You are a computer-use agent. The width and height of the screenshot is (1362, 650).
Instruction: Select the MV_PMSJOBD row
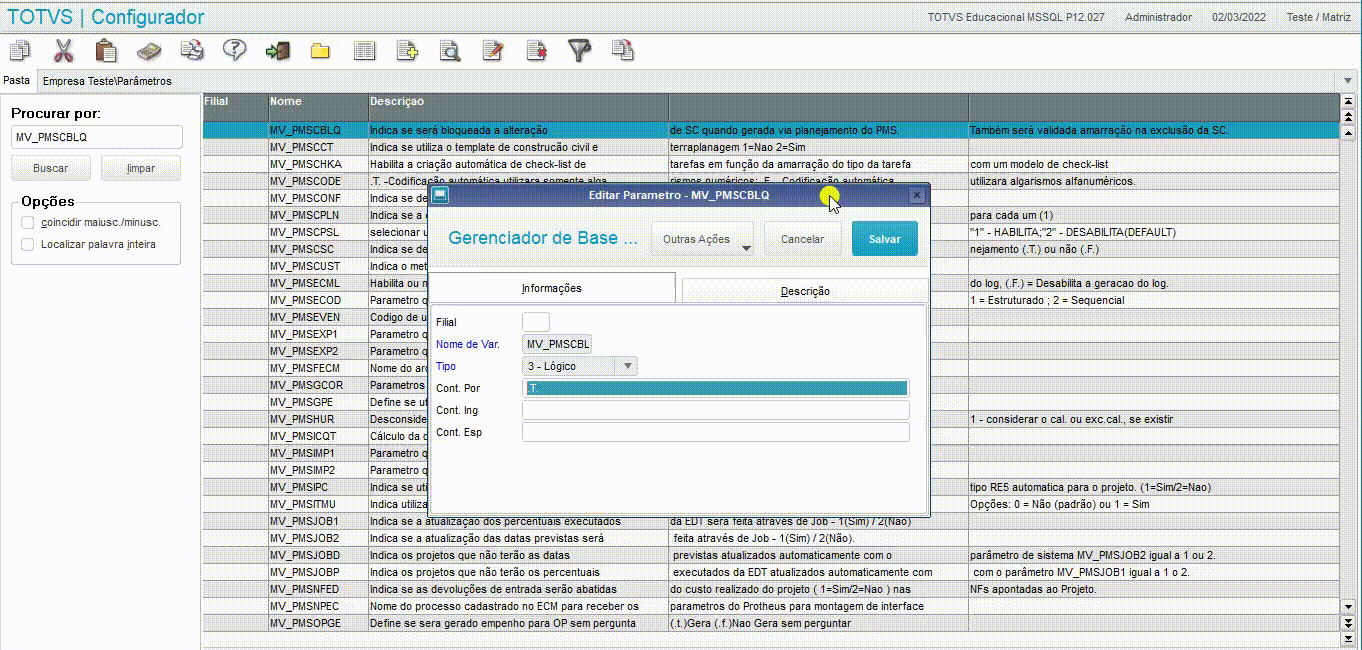[771, 555]
